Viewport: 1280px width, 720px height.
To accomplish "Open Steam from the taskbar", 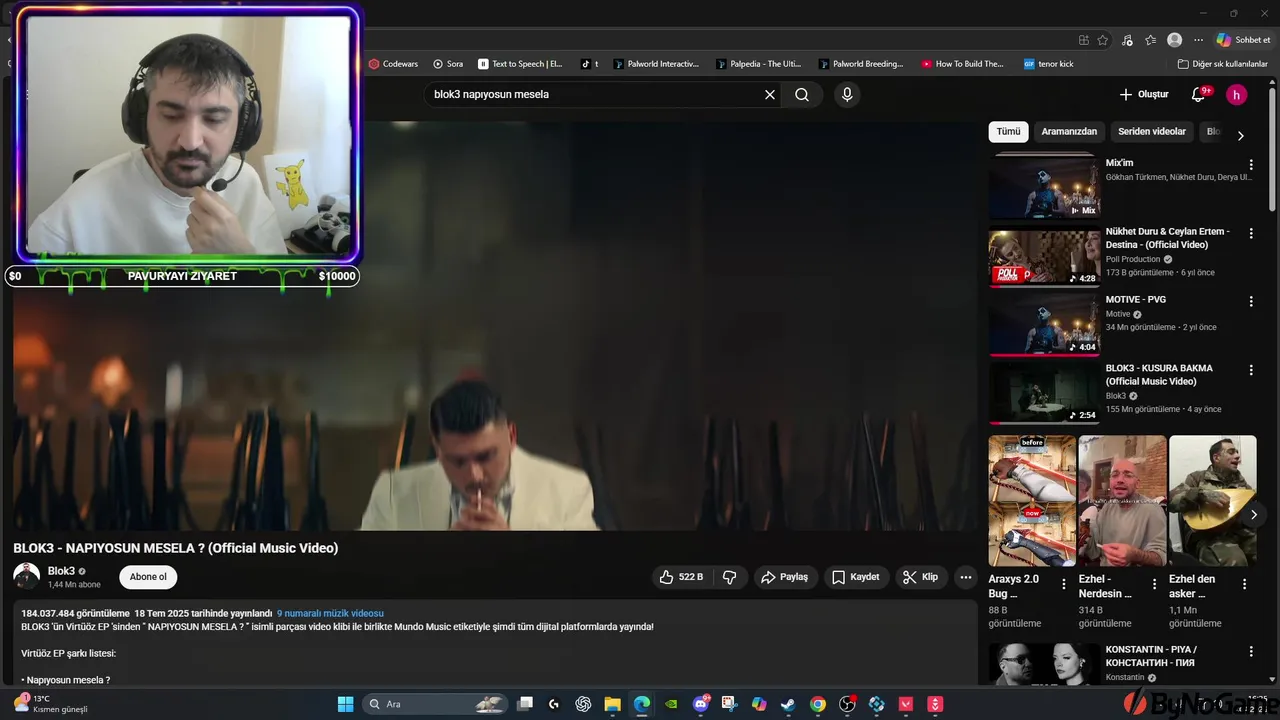I will pyautogui.click(x=788, y=704).
